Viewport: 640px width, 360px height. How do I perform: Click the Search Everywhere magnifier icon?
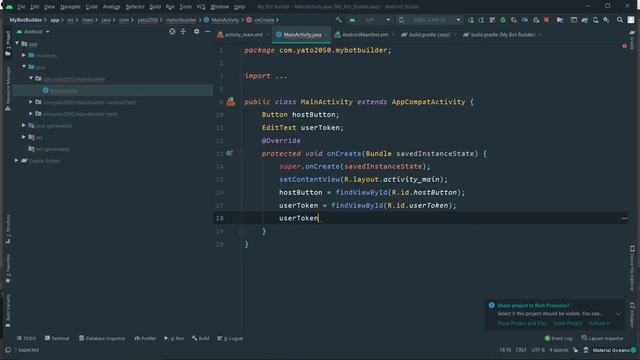click(620, 20)
